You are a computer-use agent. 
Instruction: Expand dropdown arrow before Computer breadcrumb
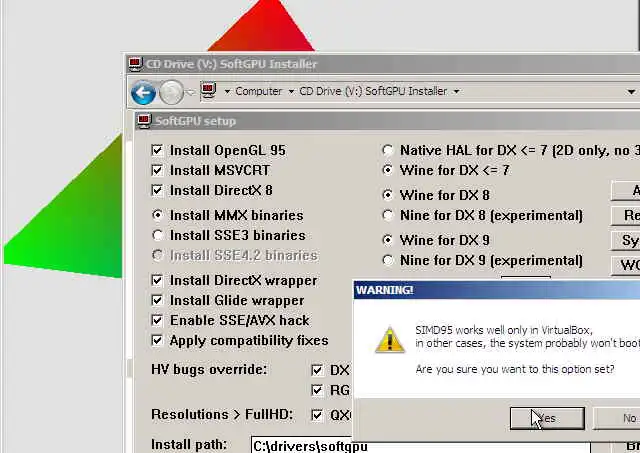227,91
